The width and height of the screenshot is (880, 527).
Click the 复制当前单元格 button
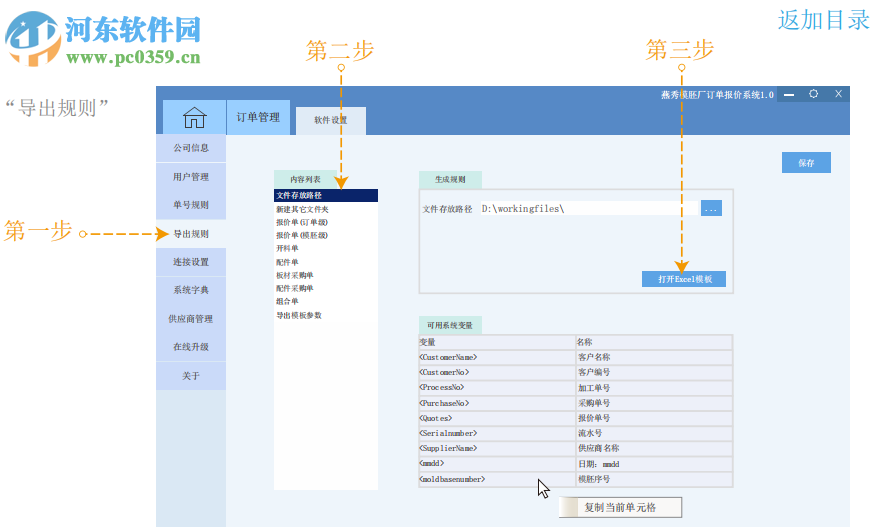[620, 507]
